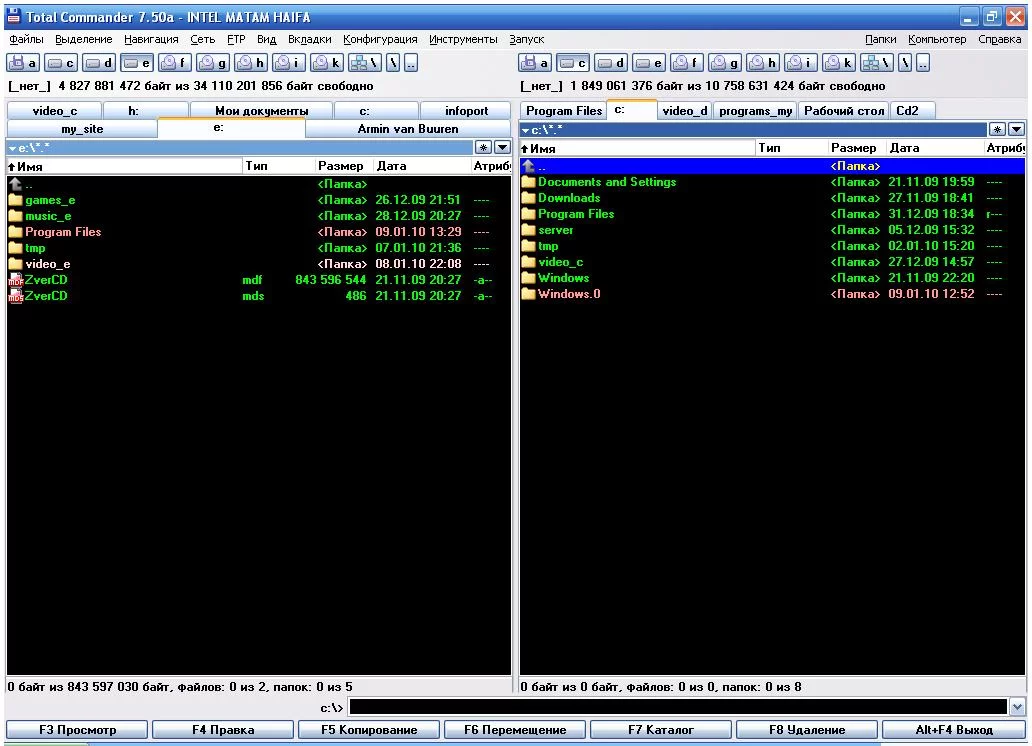The width and height of the screenshot is (1032, 746).
Task: Select drive c in right drive bar
Action: tap(573, 63)
